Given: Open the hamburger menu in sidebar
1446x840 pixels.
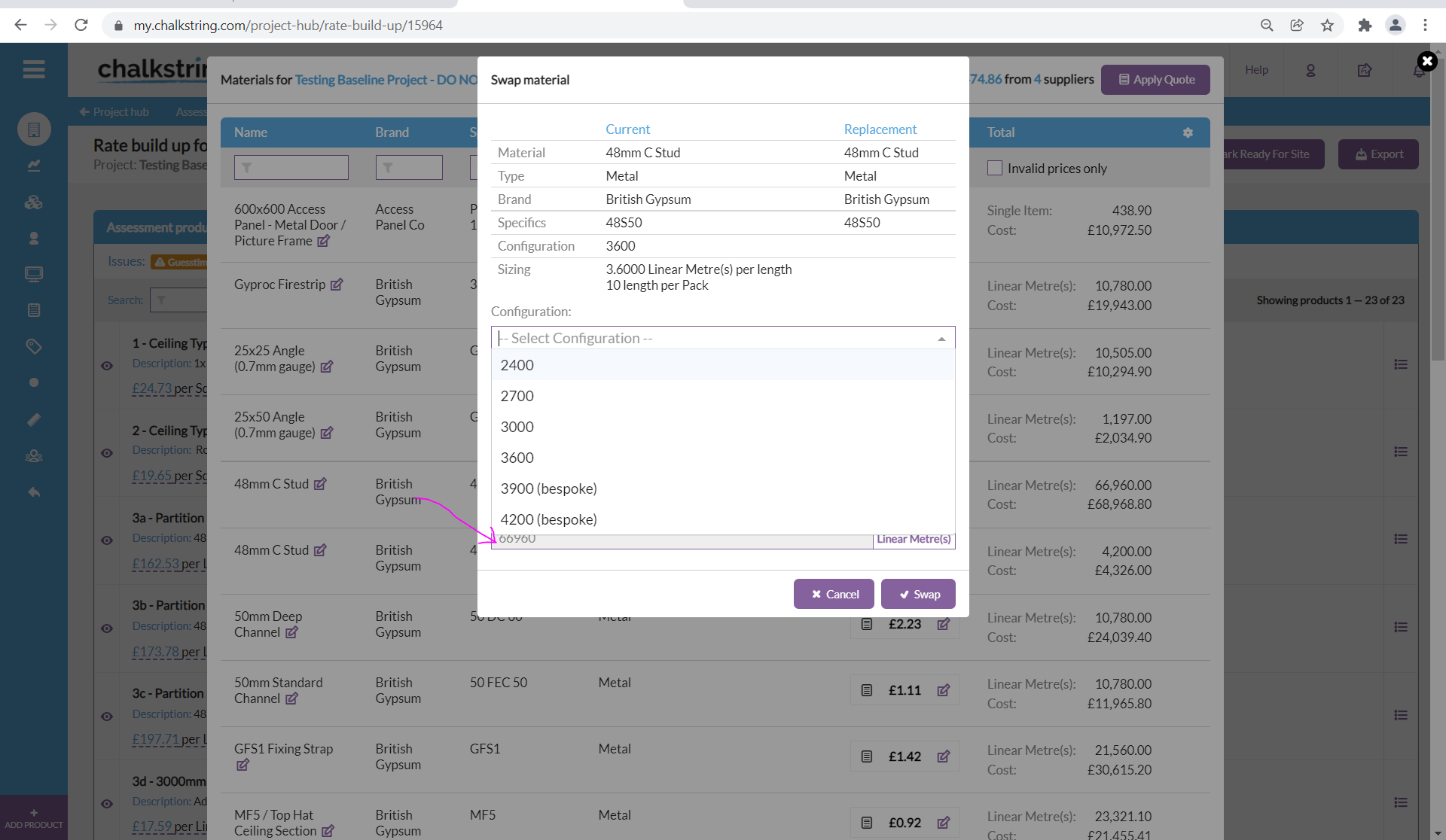Looking at the screenshot, I should coord(33,69).
